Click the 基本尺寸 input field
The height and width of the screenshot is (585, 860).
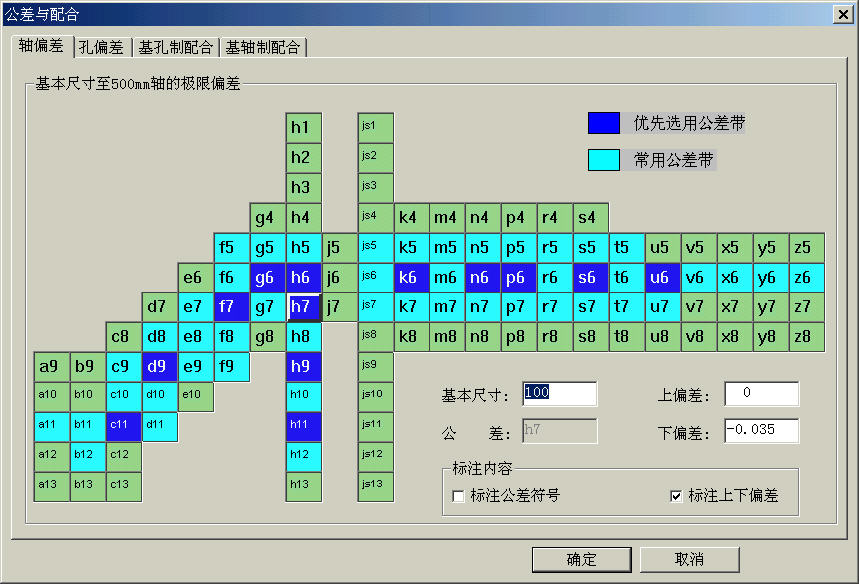tap(559, 394)
